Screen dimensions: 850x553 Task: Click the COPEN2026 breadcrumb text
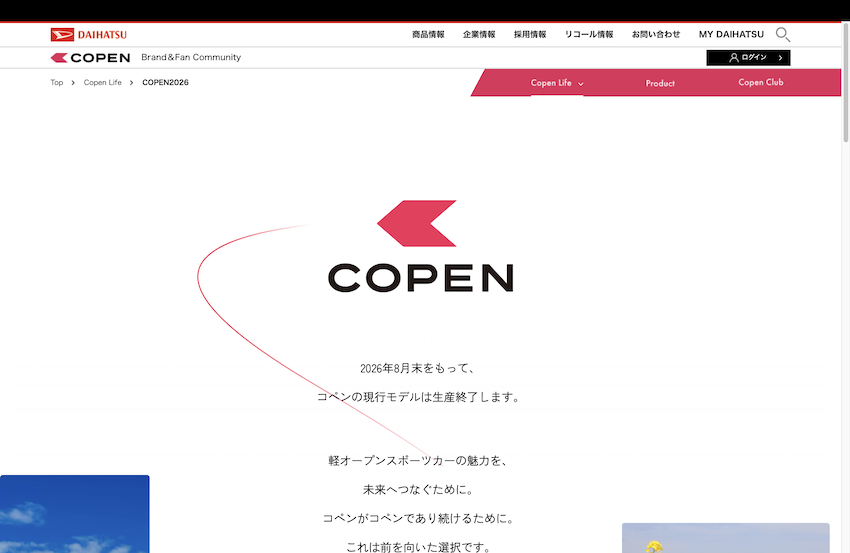tap(165, 82)
